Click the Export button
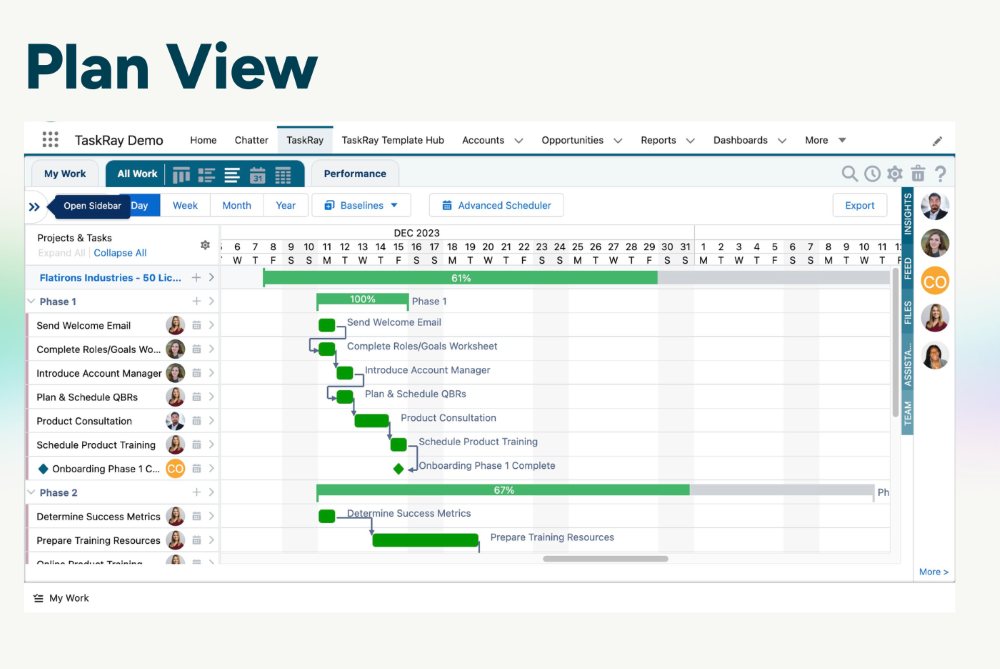This screenshot has width=1000, height=669. click(859, 205)
